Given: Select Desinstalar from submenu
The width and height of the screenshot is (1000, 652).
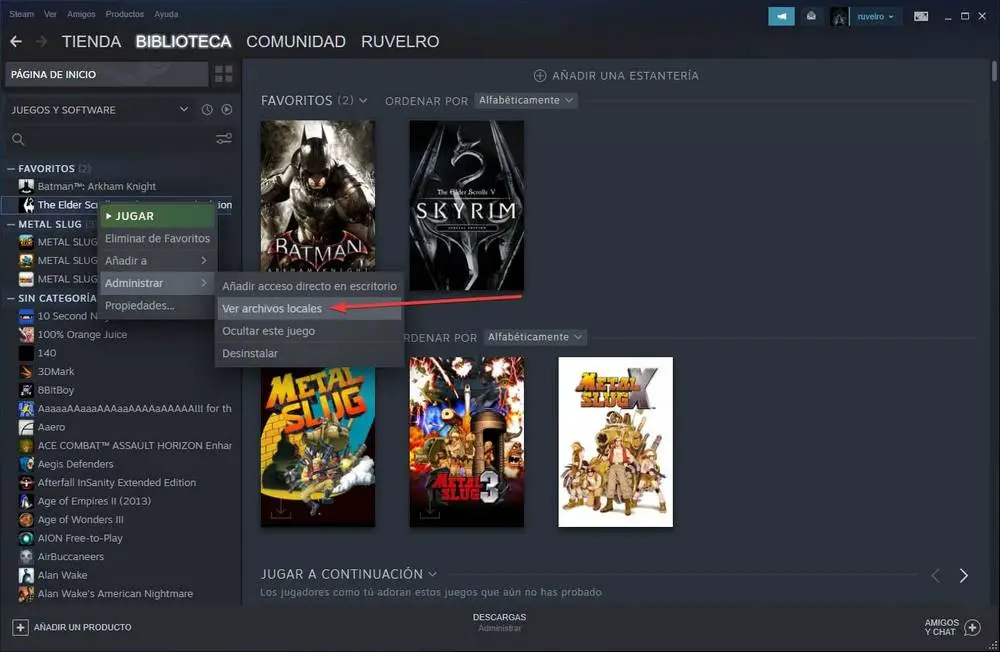Looking at the screenshot, I should tap(309, 353).
